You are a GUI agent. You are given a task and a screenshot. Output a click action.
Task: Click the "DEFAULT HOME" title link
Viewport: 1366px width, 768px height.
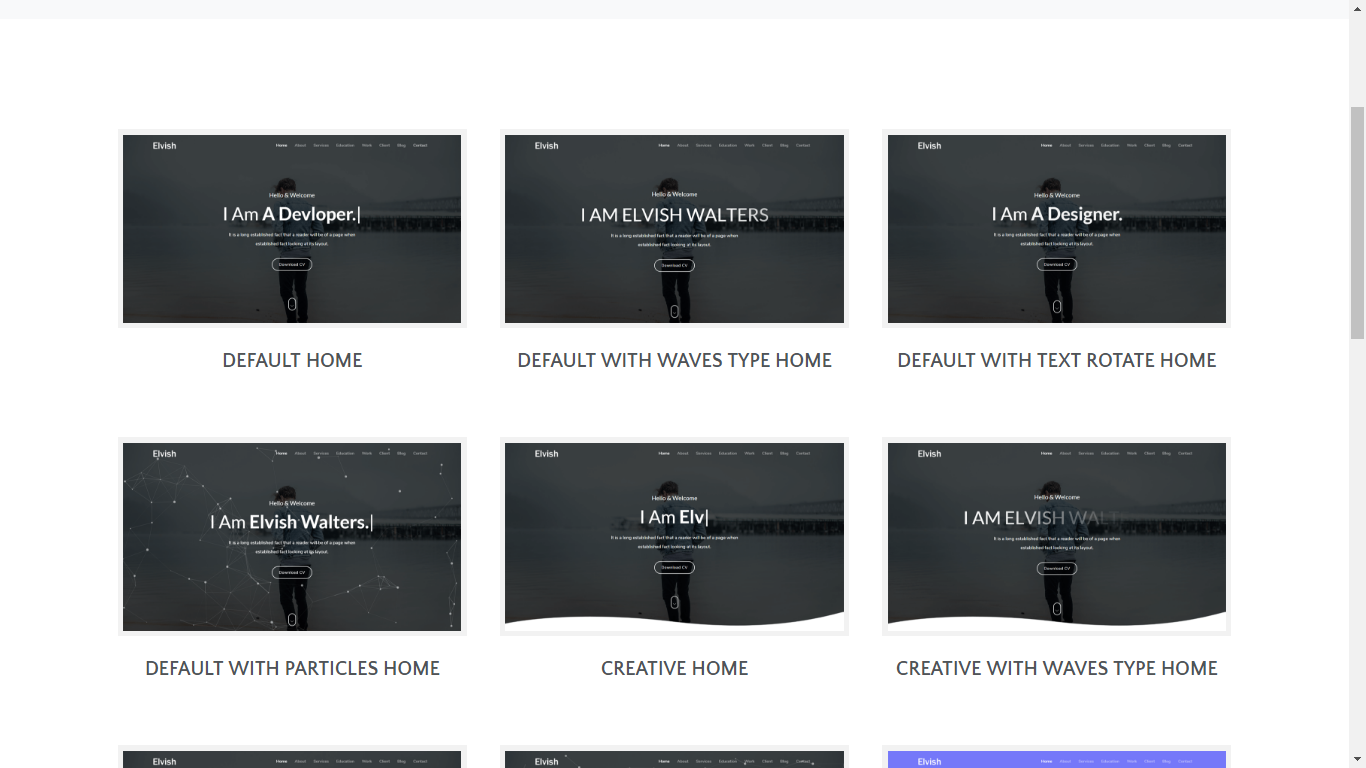[292, 361]
